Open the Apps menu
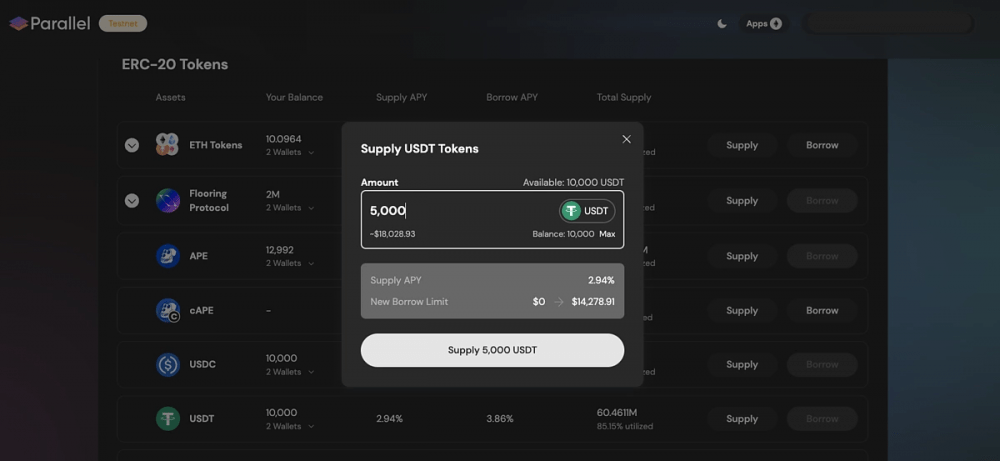1000x461 pixels. pos(764,24)
